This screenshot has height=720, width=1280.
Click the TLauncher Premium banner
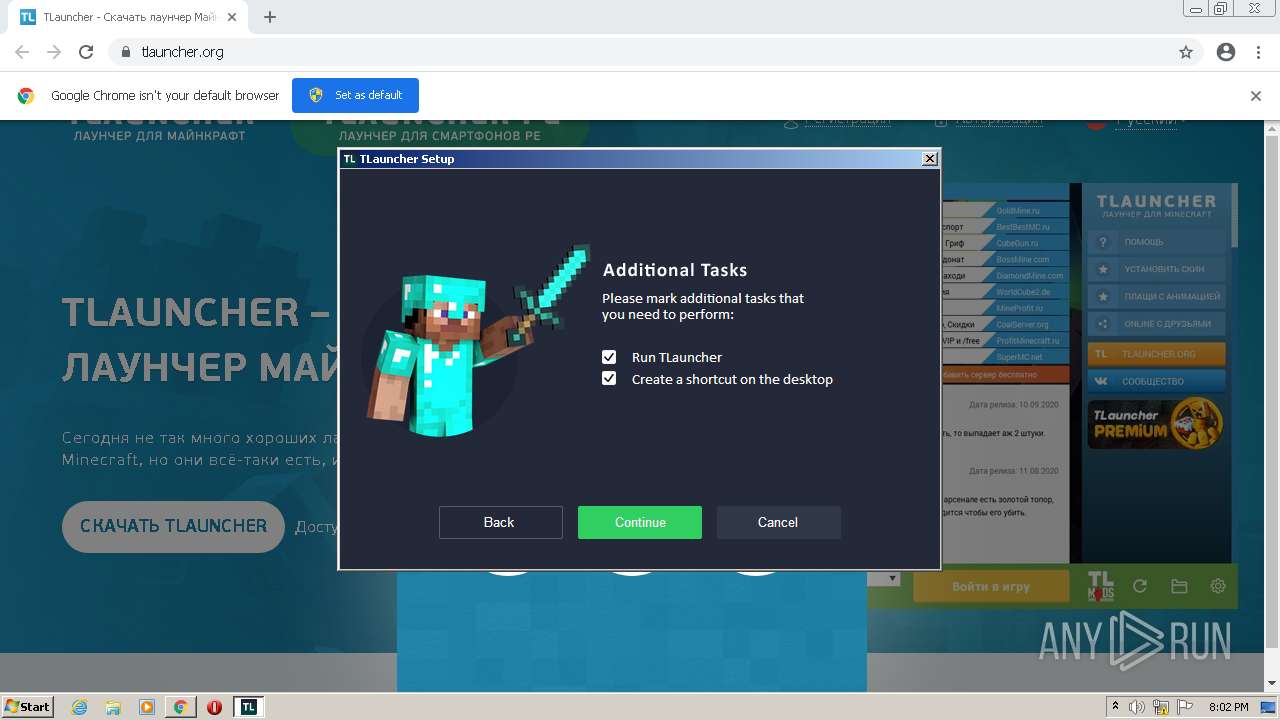[1157, 423]
